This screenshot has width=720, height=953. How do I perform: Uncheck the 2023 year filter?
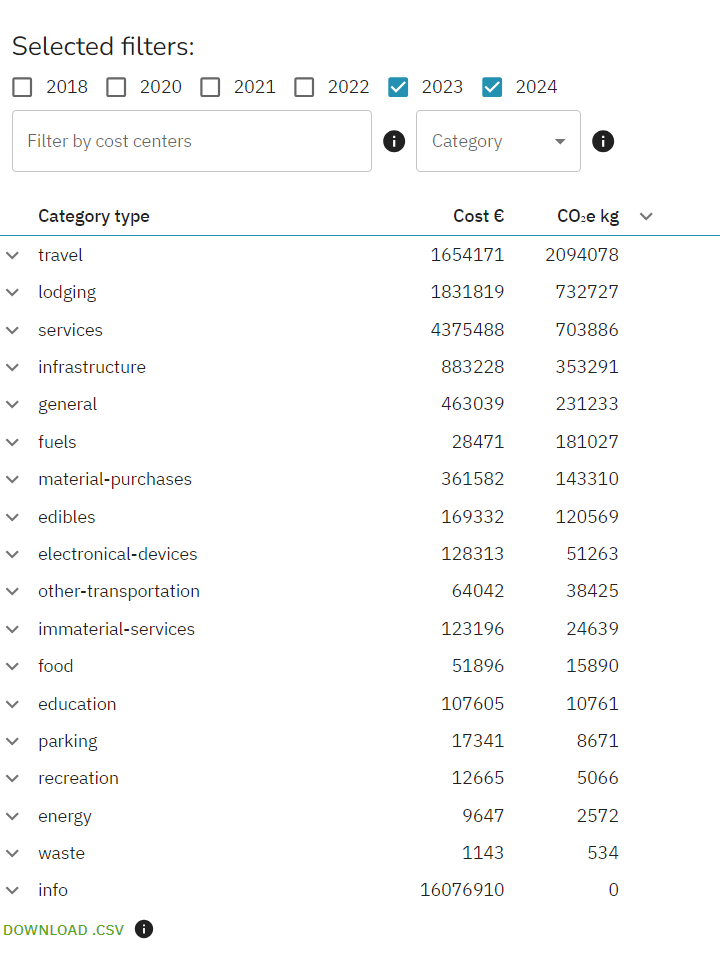[398, 87]
